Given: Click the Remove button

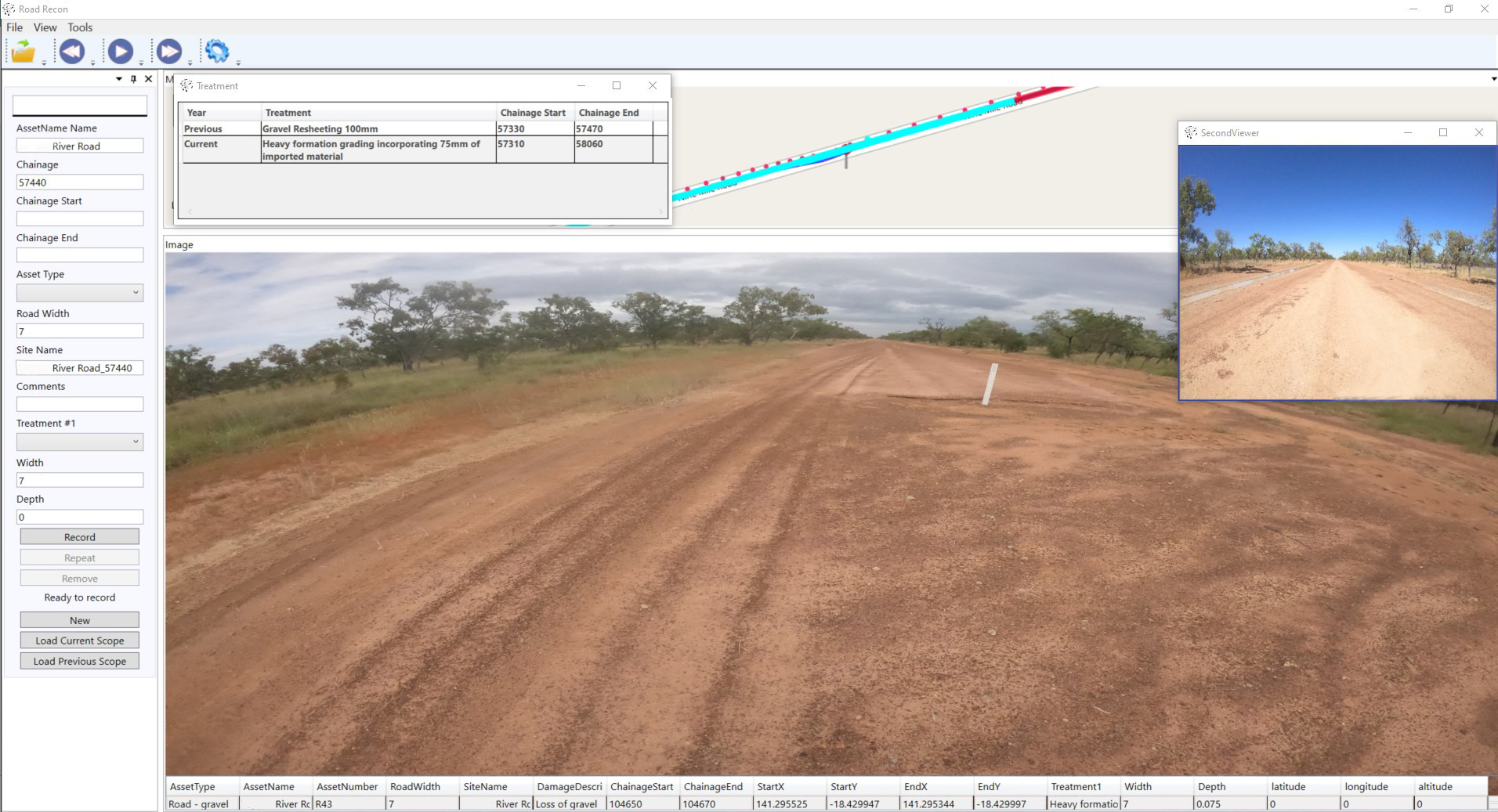Looking at the screenshot, I should point(80,579).
